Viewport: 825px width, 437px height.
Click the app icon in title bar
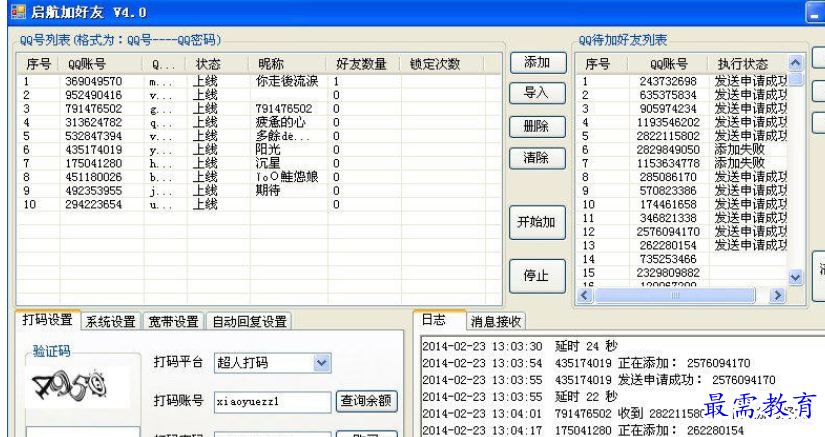(18, 12)
